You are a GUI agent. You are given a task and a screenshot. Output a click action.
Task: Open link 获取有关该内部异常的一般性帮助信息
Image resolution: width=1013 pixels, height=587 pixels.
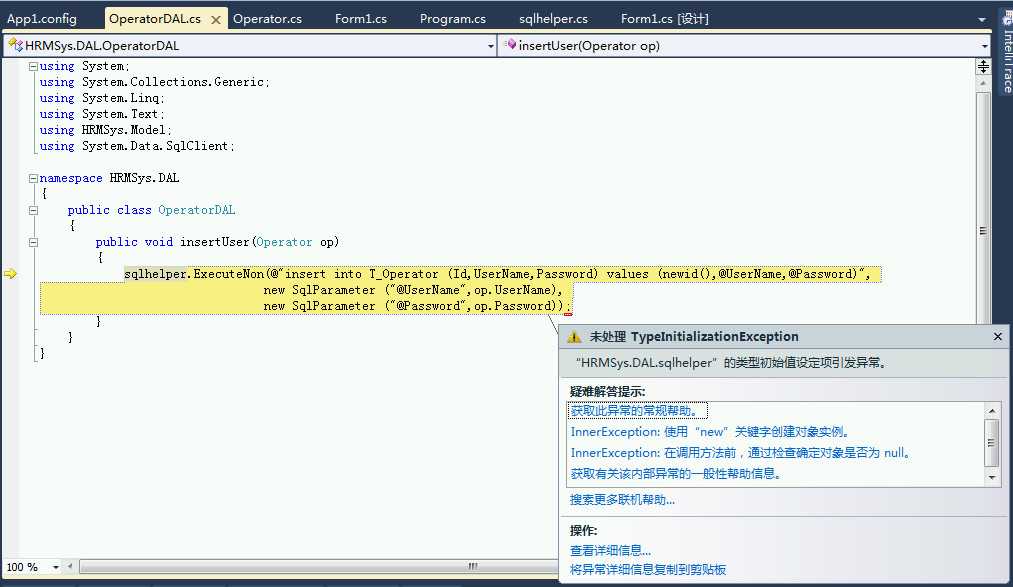676,473
